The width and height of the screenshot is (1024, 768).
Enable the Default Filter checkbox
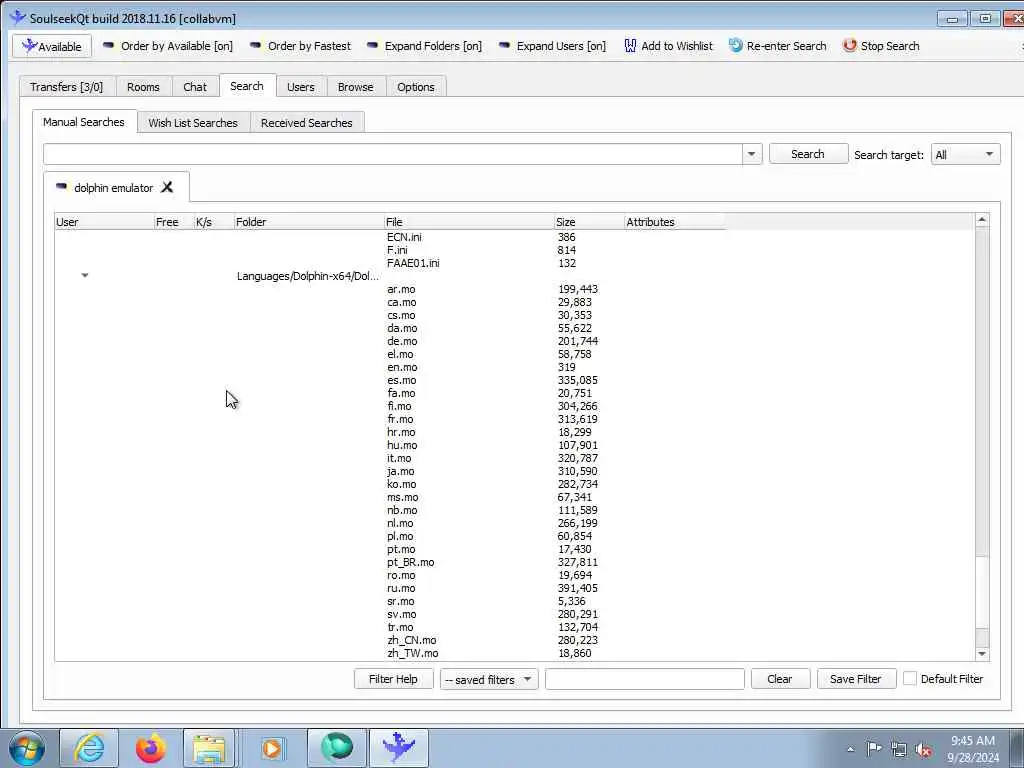[x=910, y=679]
